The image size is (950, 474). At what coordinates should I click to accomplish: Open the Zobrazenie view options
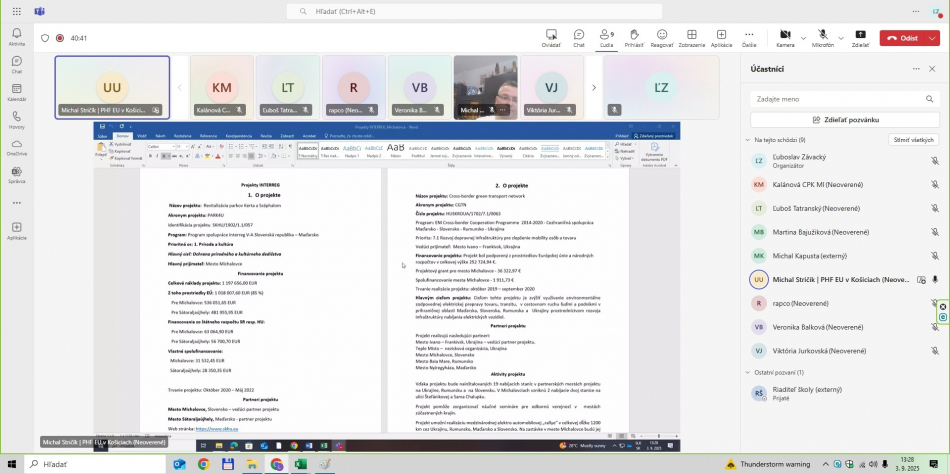point(692,37)
